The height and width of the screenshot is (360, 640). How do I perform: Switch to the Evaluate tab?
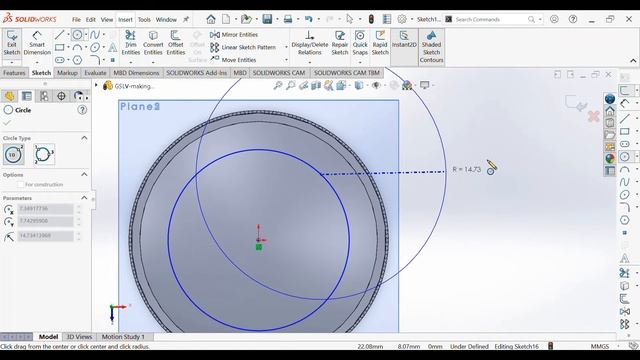[95, 73]
